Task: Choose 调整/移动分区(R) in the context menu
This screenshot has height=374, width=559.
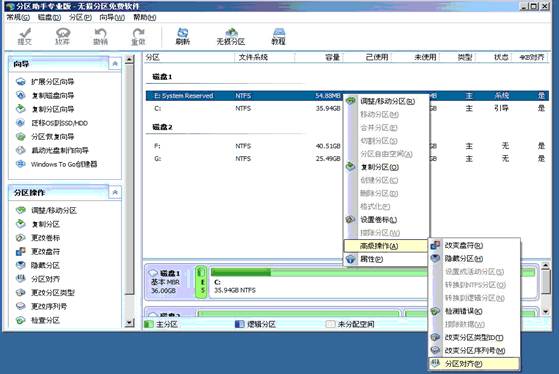Action: tap(387, 101)
